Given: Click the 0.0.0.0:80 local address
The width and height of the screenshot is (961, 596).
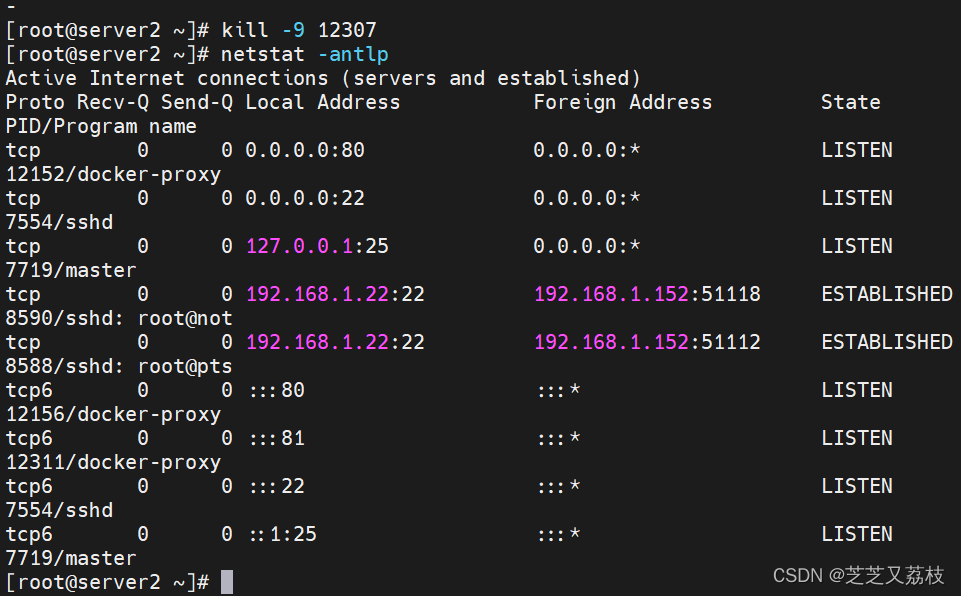Looking at the screenshot, I should coord(305,150).
